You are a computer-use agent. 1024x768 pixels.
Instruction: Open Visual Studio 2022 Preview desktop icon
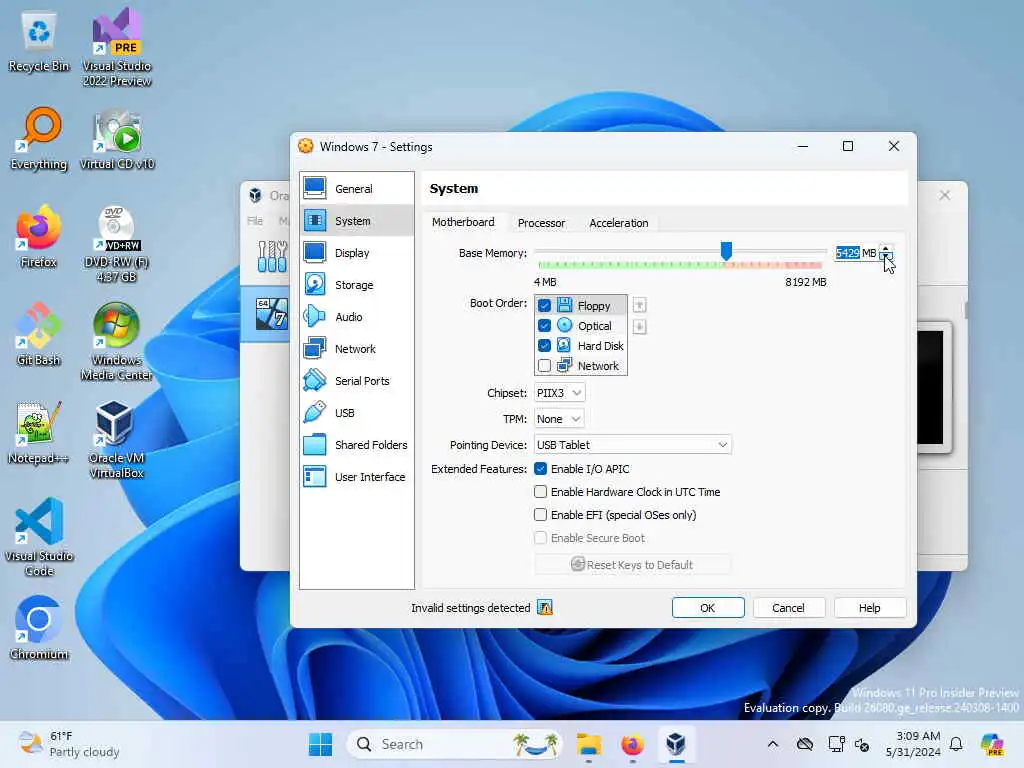click(x=117, y=47)
